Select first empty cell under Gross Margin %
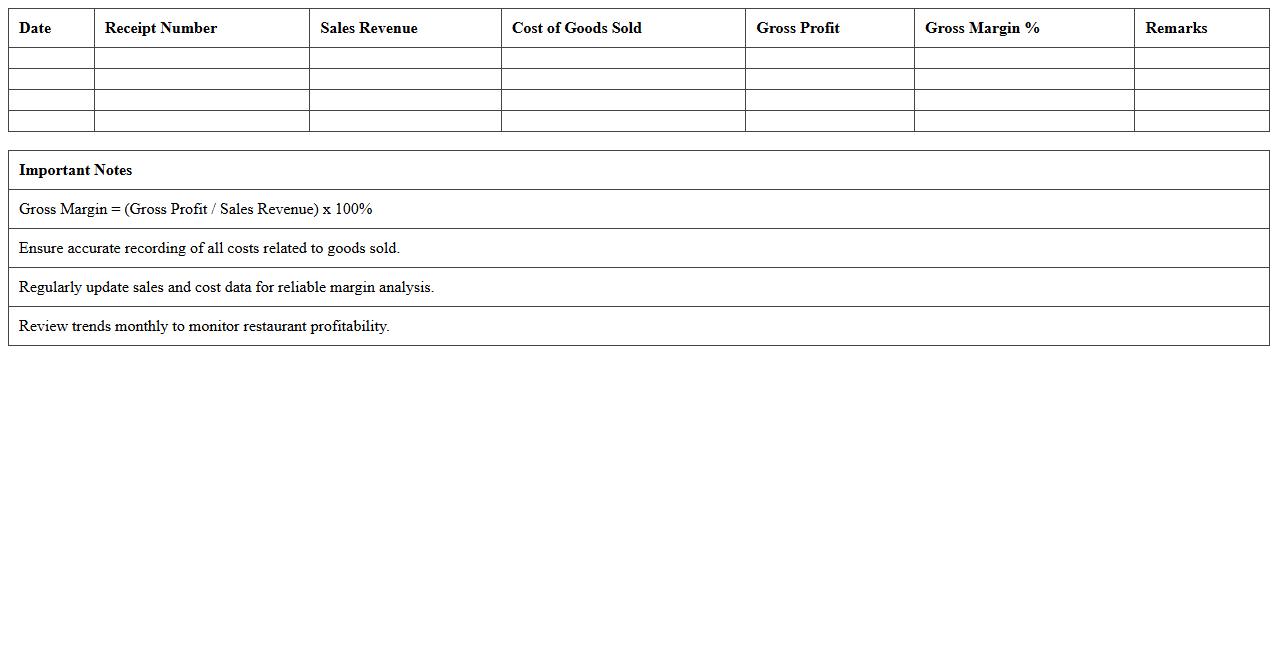1278x650 pixels. 1024,58
